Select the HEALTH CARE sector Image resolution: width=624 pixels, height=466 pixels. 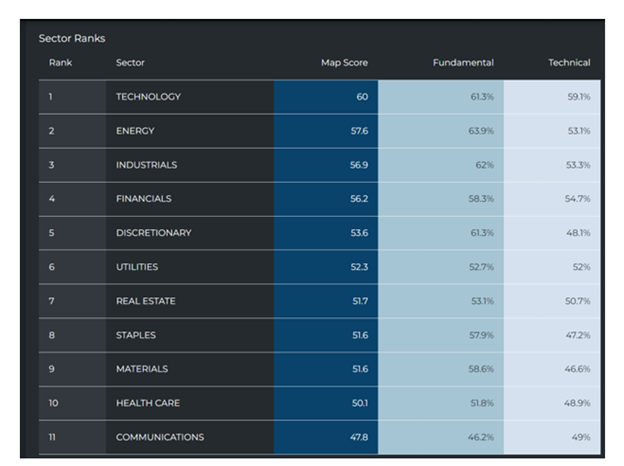click(147, 403)
